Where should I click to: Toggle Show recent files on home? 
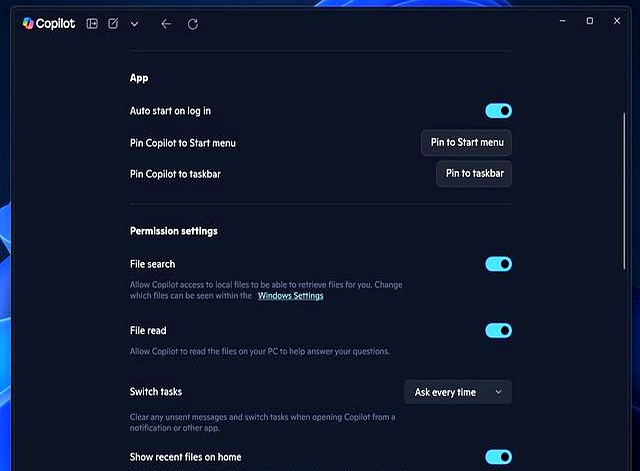pos(498,457)
